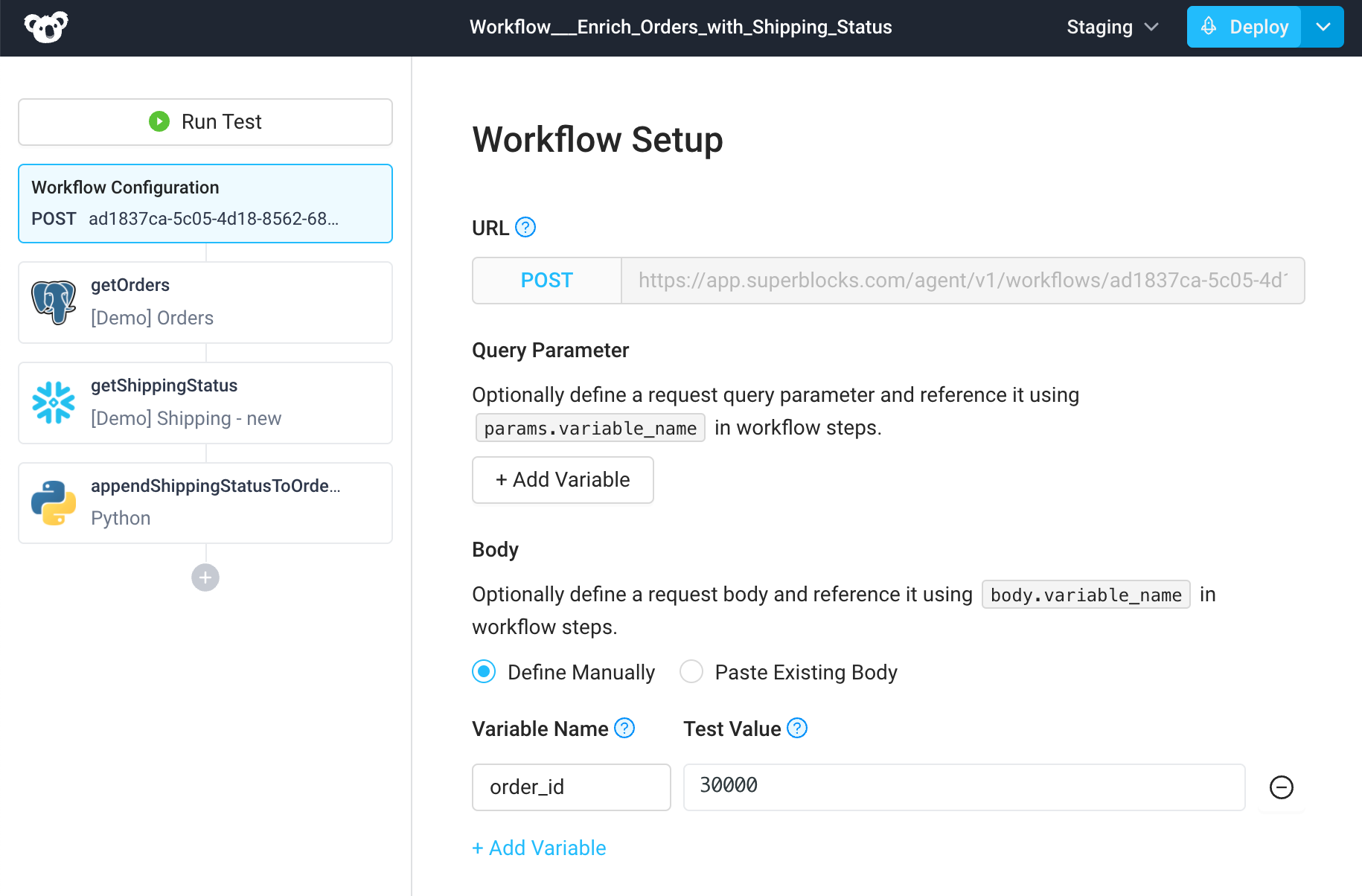Select the Paste Existing Body option
The width and height of the screenshot is (1362, 896).
[691, 671]
